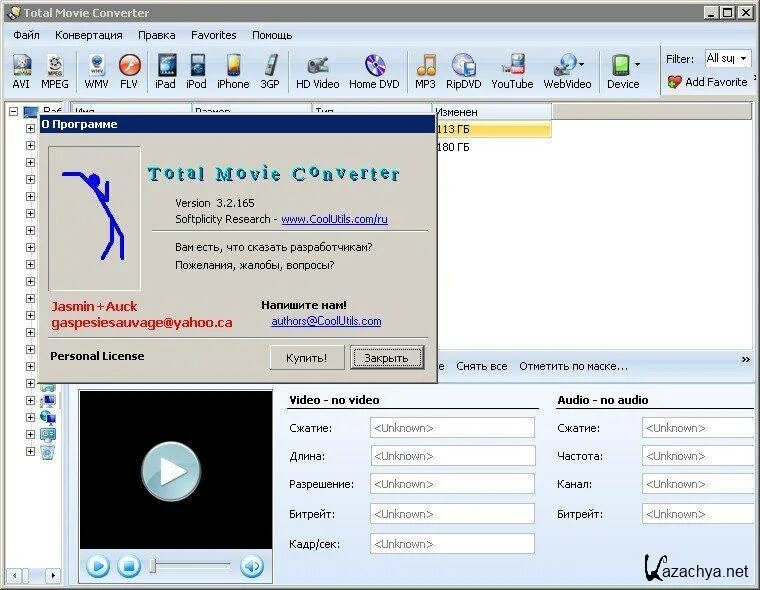Click the Купить! button
The width and height of the screenshot is (760, 590).
[307, 358]
